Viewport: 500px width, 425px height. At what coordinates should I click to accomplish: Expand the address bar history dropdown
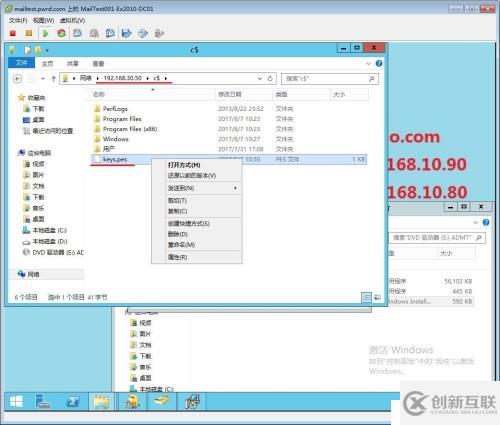click(260, 79)
